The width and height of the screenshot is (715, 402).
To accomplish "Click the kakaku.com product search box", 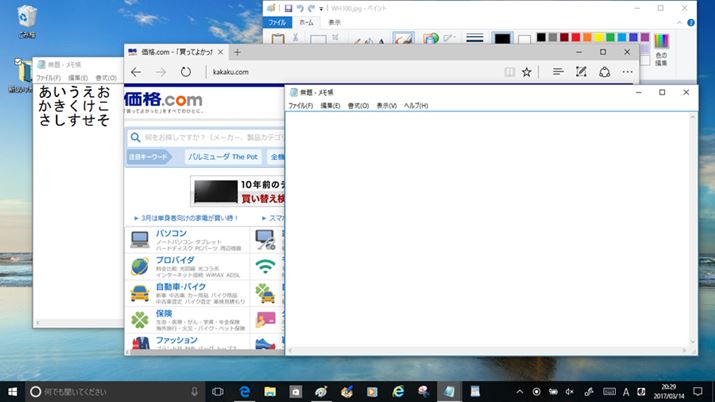I will coord(190,135).
